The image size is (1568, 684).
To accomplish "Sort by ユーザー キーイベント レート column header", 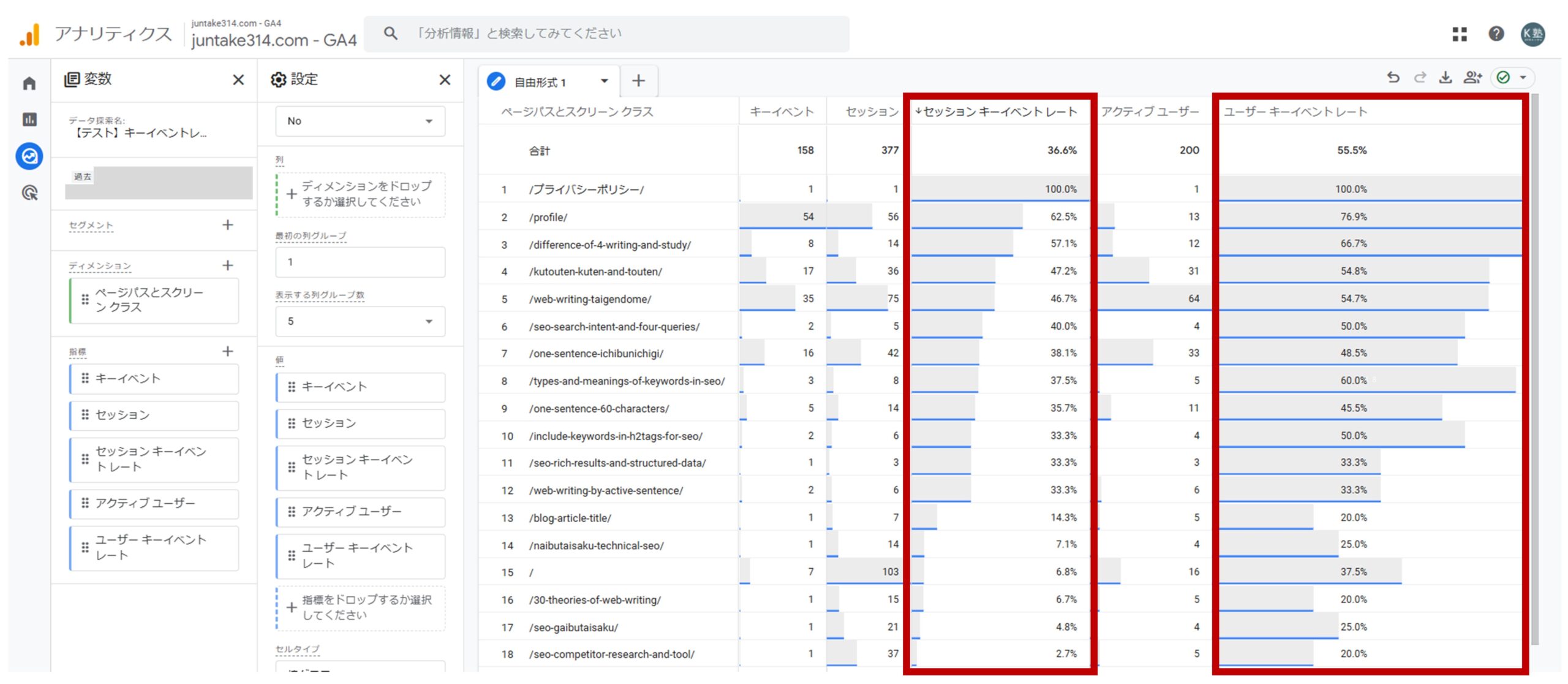I will [1295, 112].
